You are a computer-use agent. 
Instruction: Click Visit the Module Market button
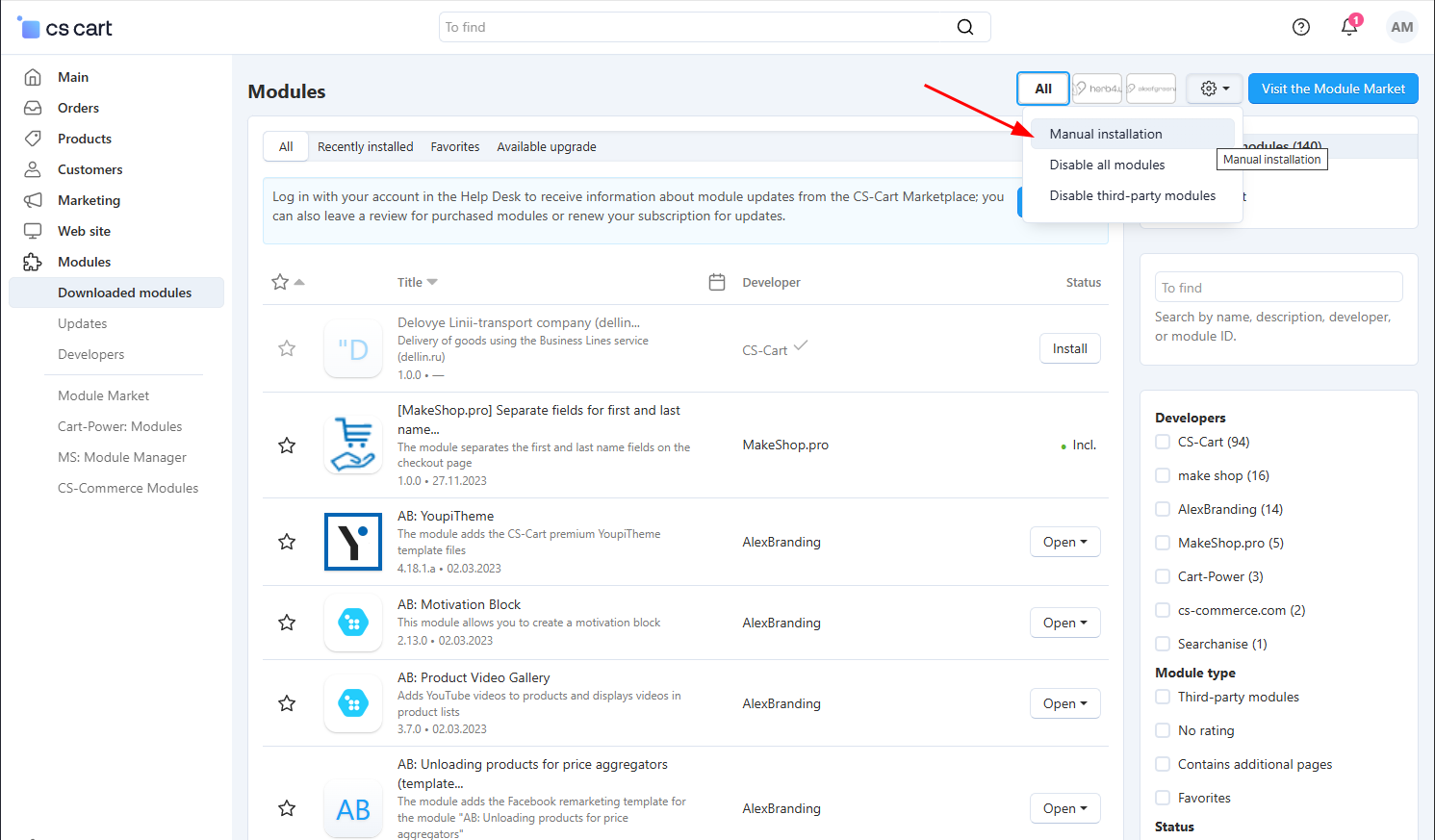[1333, 89]
